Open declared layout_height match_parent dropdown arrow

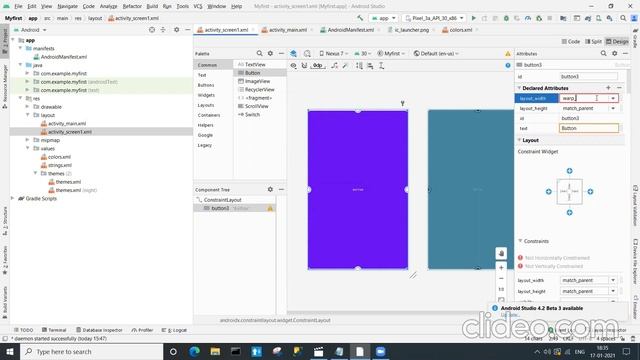pyautogui.click(x=613, y=109)
